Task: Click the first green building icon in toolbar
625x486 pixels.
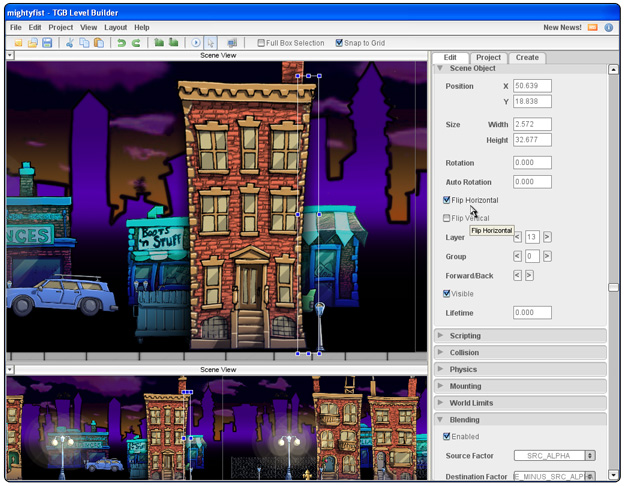Action: tap(159, 42)
